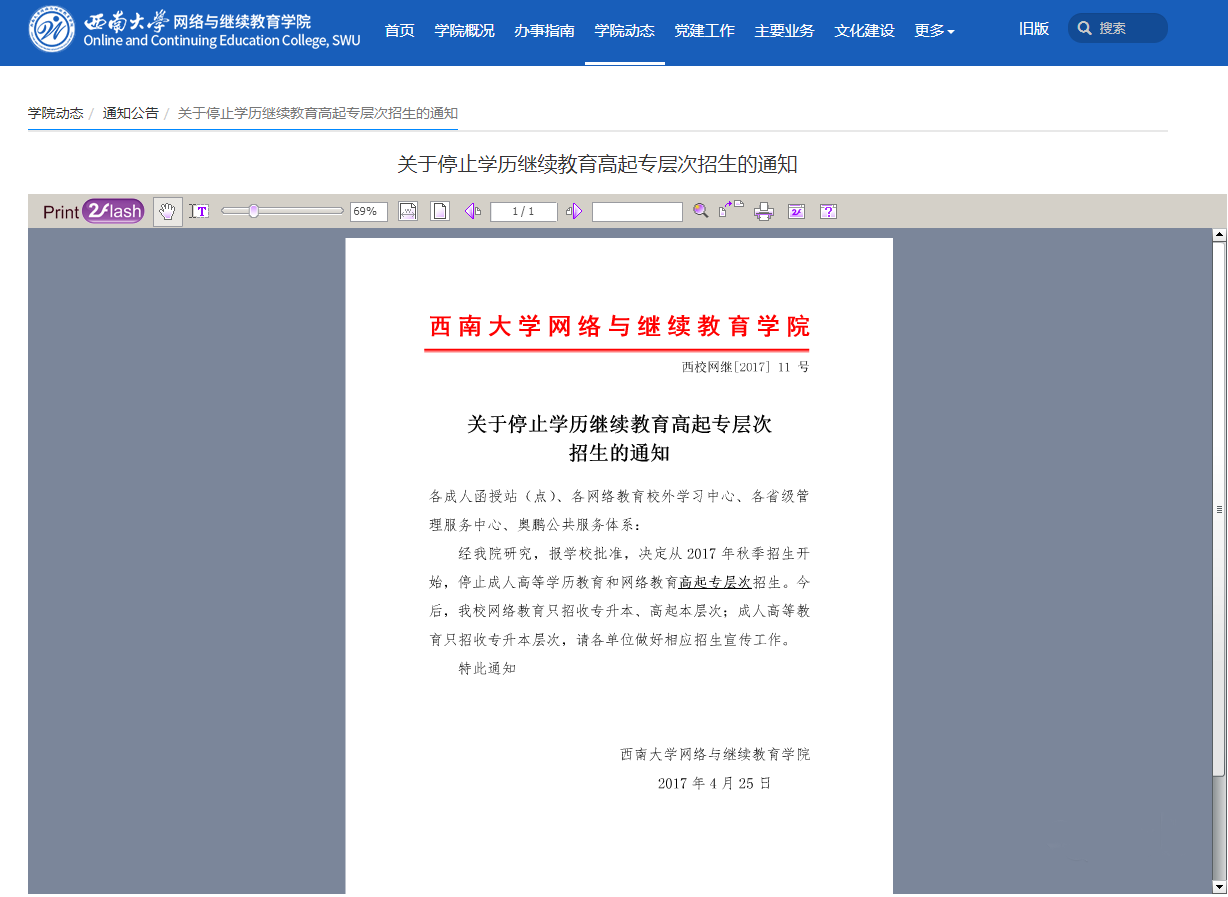Select the hand pan tool
Screen dimensions: 1228x897
tap(168, 211)
